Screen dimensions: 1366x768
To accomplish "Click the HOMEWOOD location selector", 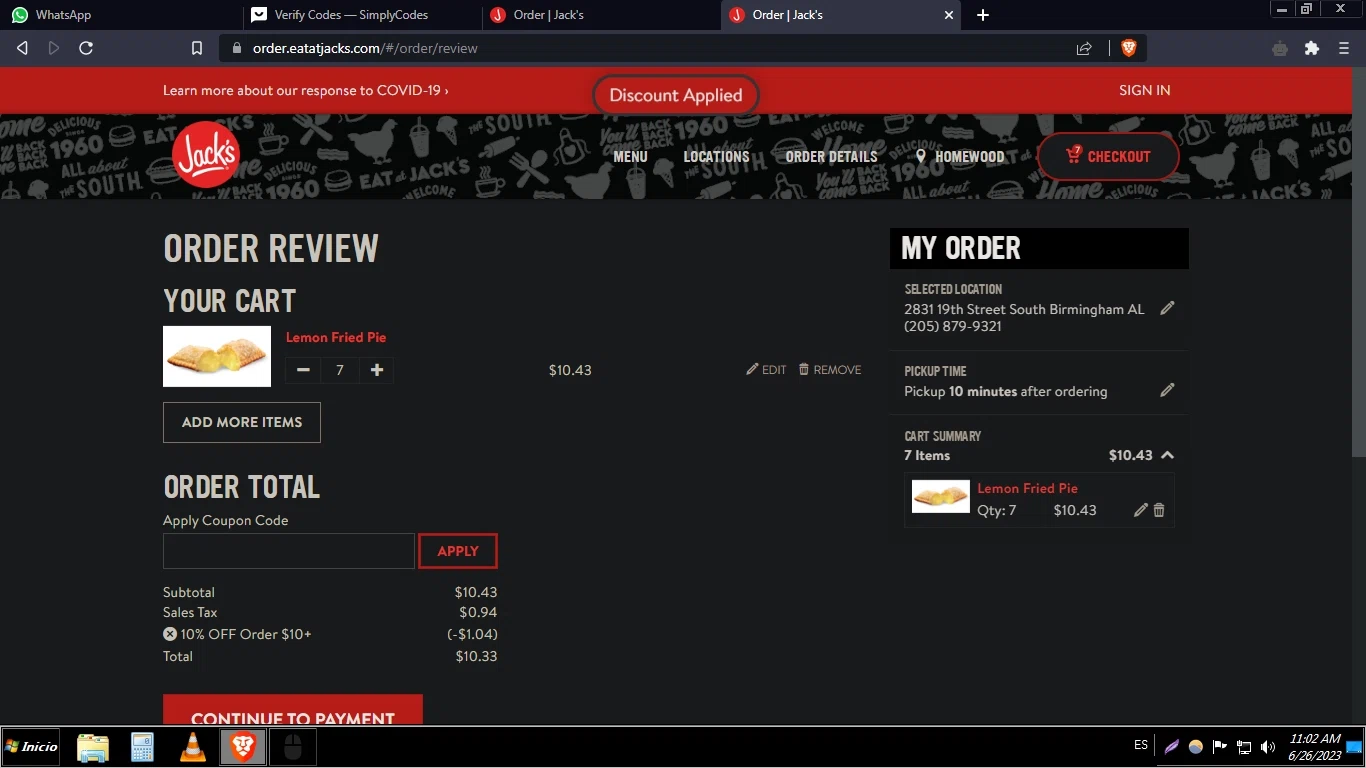I will pos(960,156).
